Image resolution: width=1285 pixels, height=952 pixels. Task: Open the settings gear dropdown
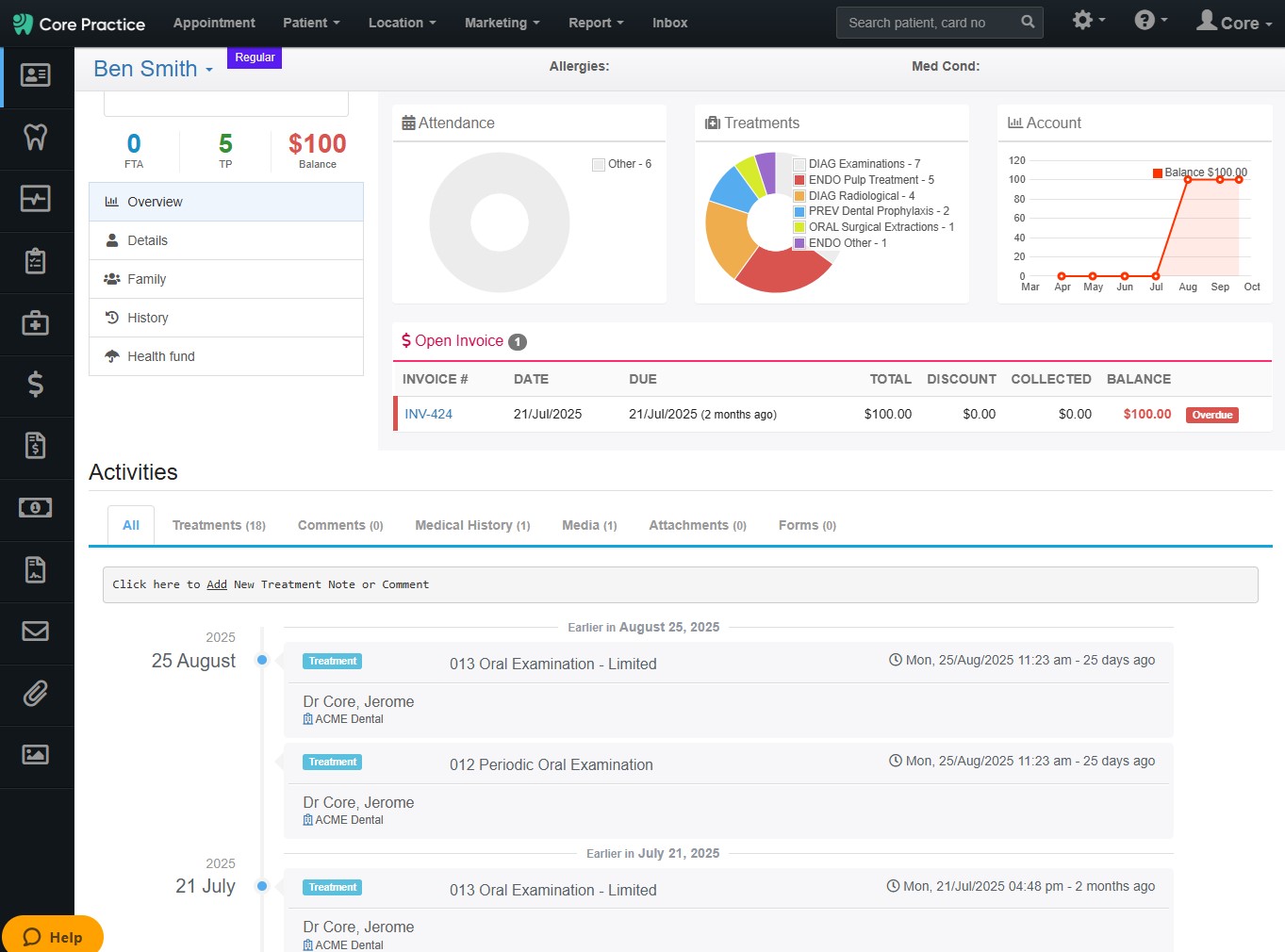point(1089,20)
